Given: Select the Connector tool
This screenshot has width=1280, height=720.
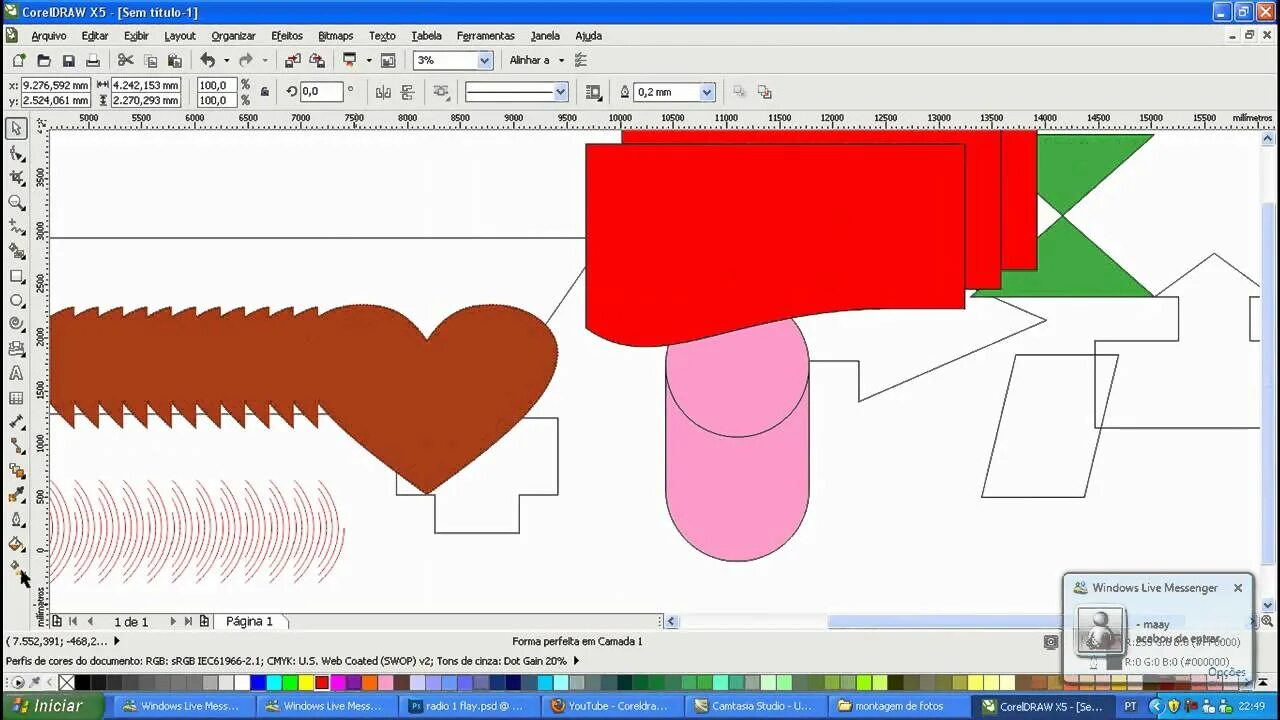Looking at the screenshot, I should (x=16, y=447).
